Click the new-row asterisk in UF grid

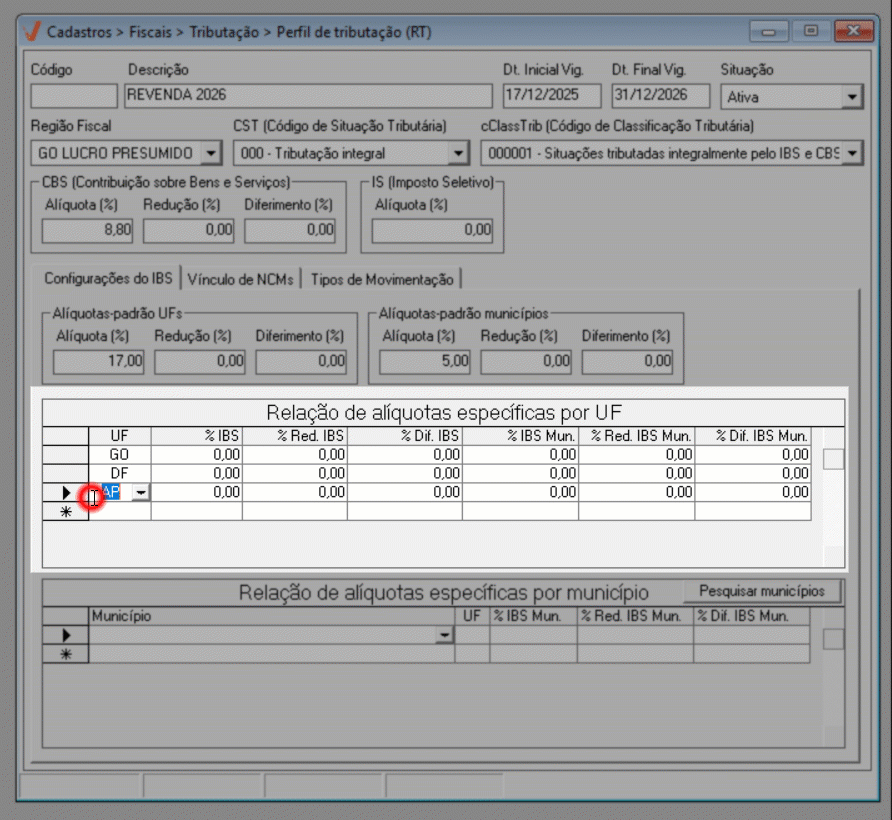(66, 511)
